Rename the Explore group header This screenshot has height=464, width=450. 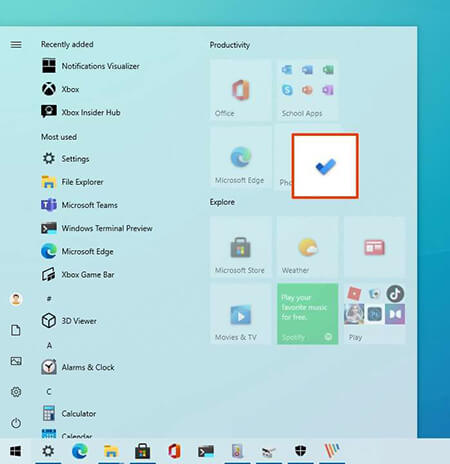point(222,202)
